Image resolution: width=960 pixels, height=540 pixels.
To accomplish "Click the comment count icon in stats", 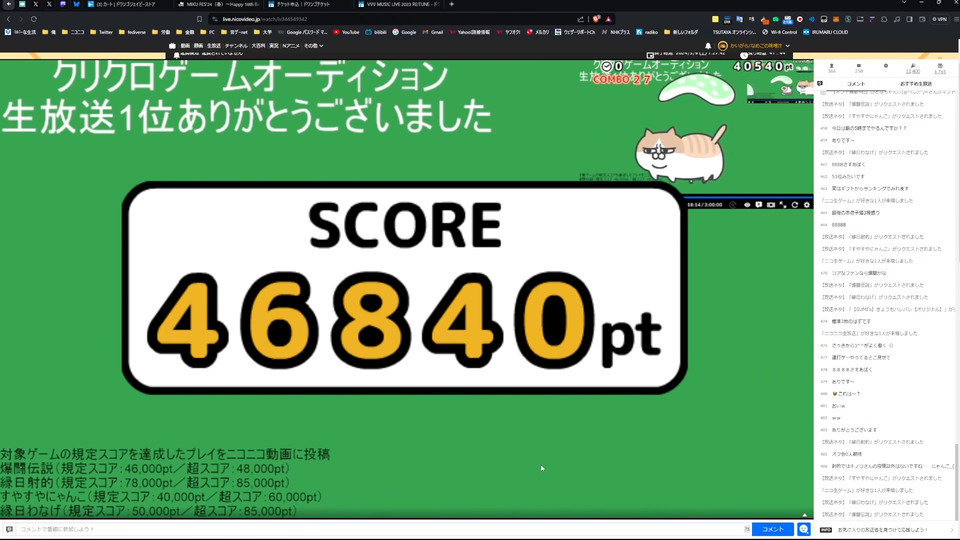I will click(x=858, y=68).
